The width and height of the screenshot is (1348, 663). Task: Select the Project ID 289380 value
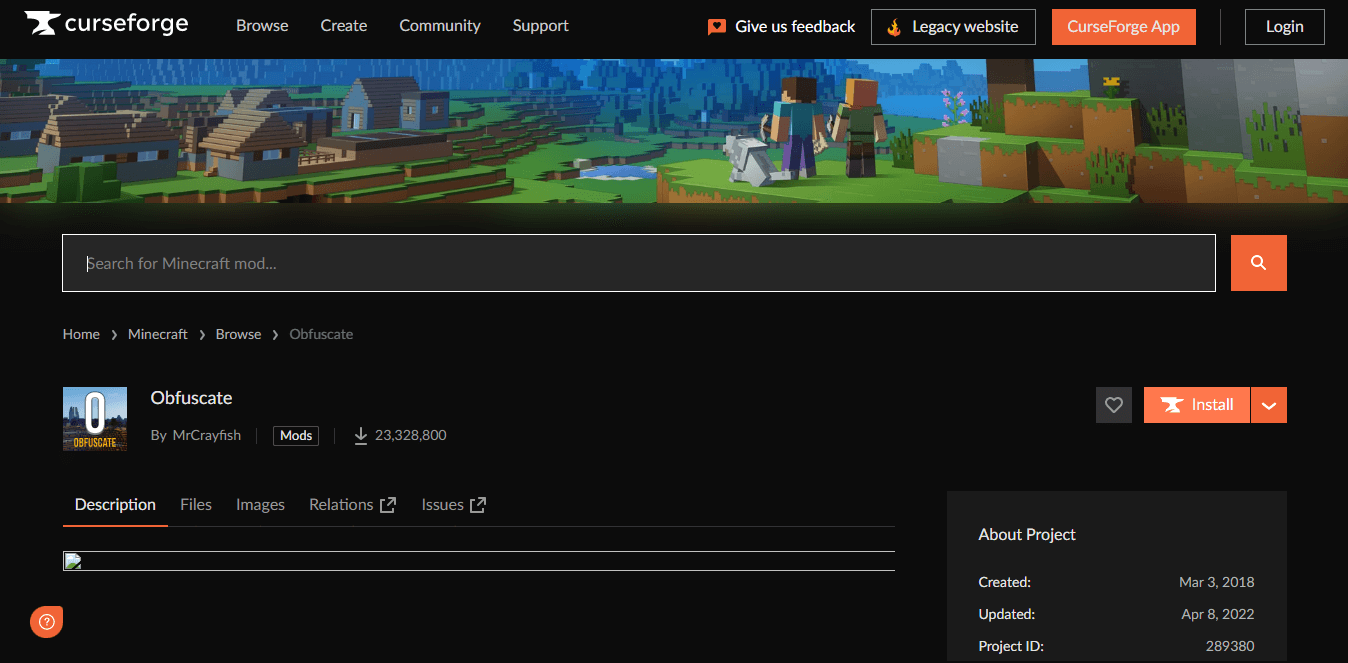[x=1230, y=646]
